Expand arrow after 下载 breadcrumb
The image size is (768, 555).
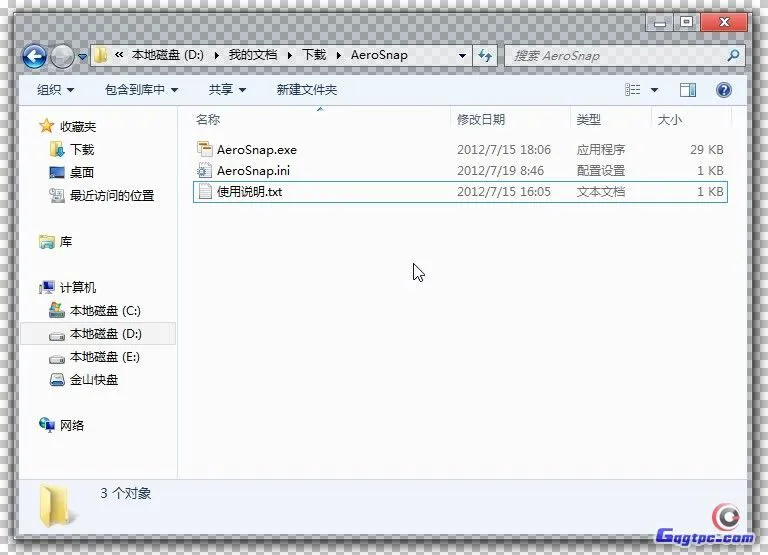pos(338,55)
